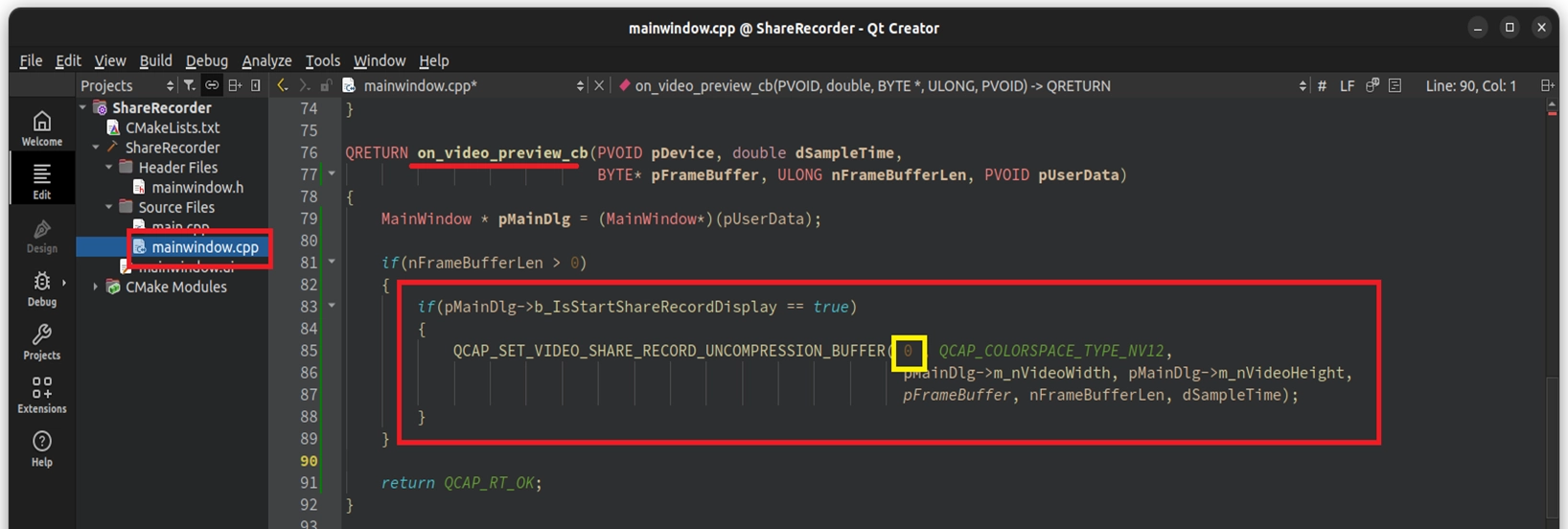
Task: Collapse the ShareRecorder root project
Action: tap(83, 108)
